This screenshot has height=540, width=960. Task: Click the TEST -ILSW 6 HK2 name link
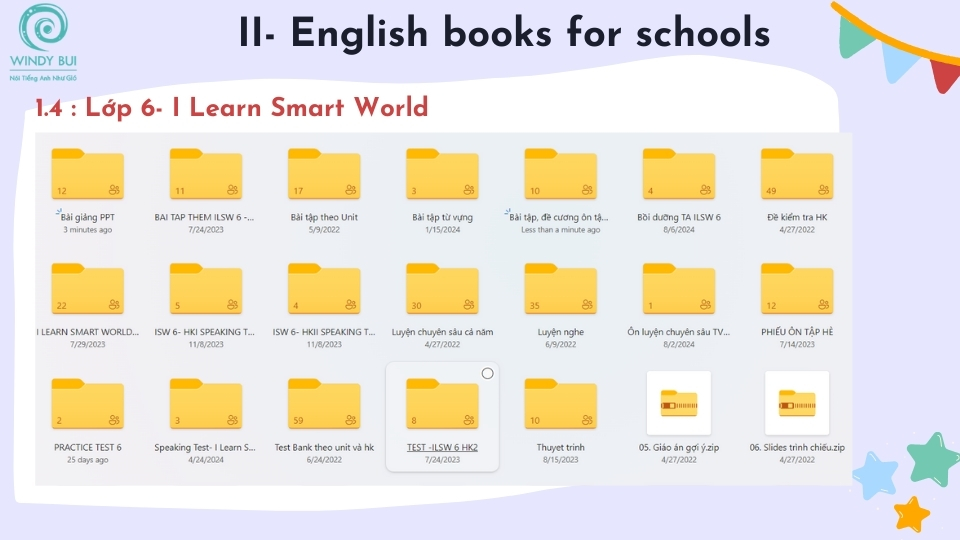coord(442,447)
